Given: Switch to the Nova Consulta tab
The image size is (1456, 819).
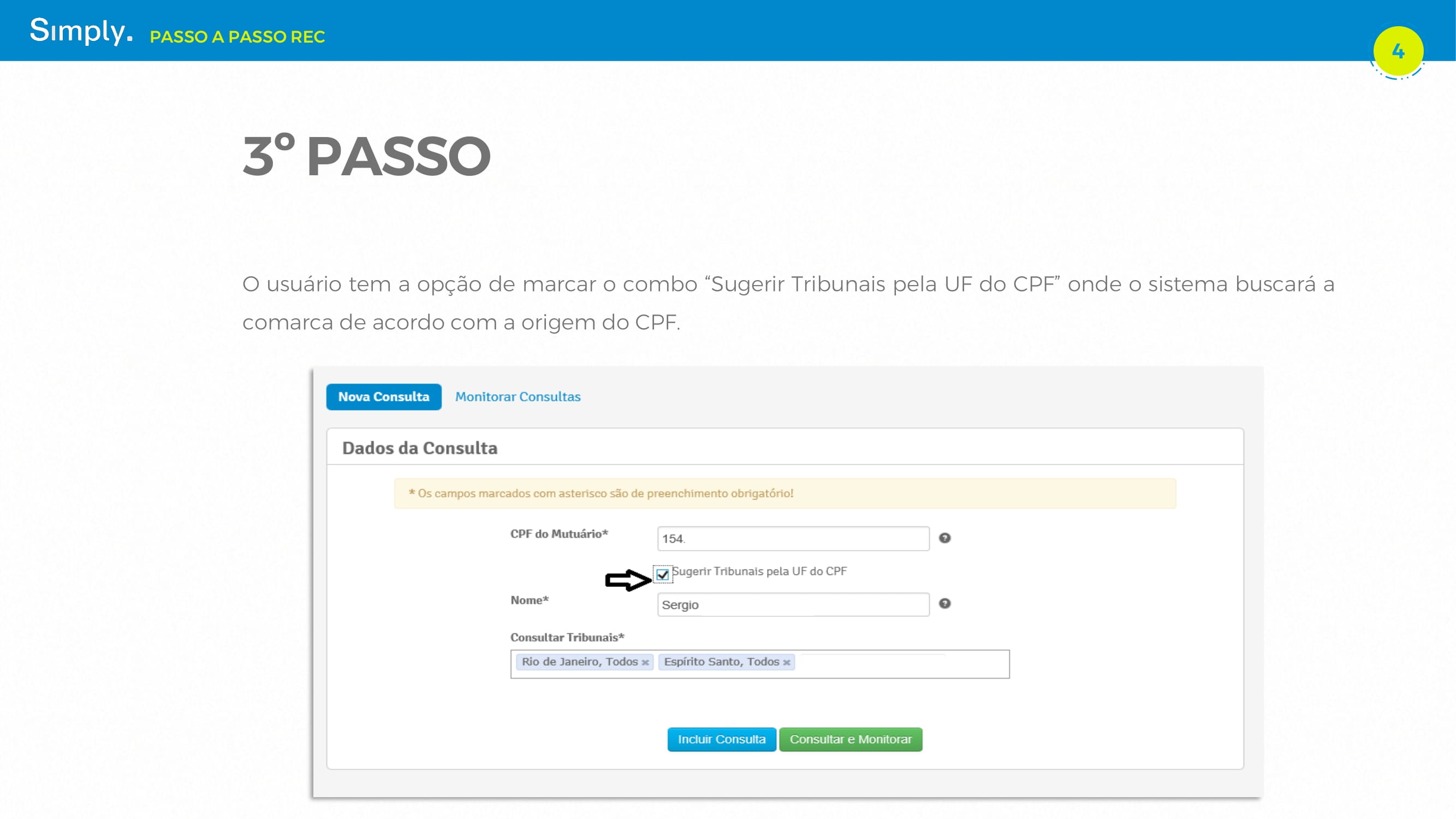Looking at the screenshot, I should (383, 397).
